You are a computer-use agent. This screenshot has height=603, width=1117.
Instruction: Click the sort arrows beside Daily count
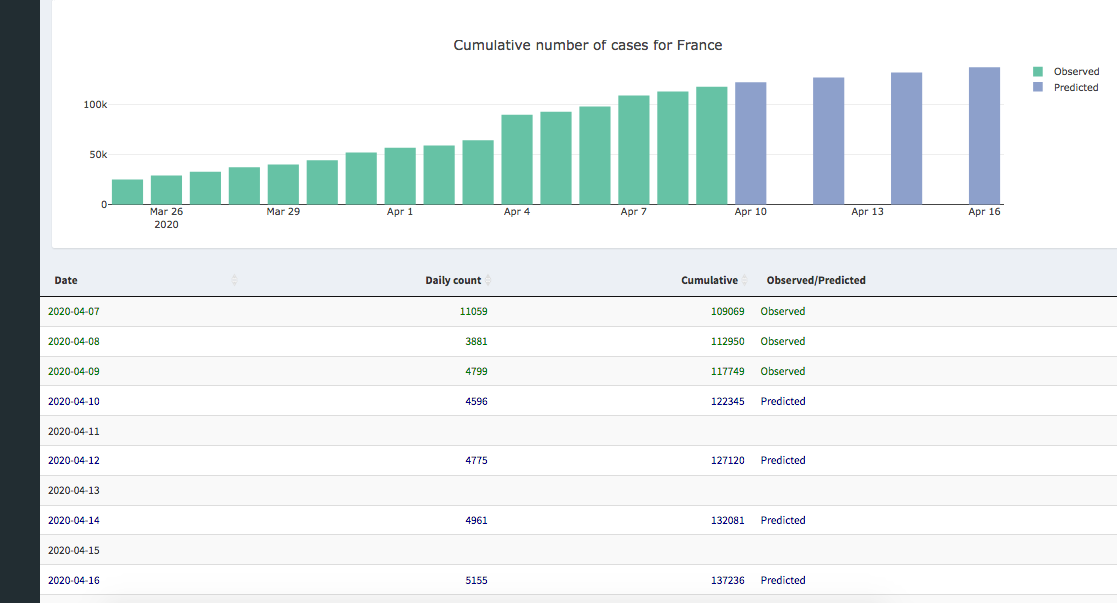click(x=488, y=281)
